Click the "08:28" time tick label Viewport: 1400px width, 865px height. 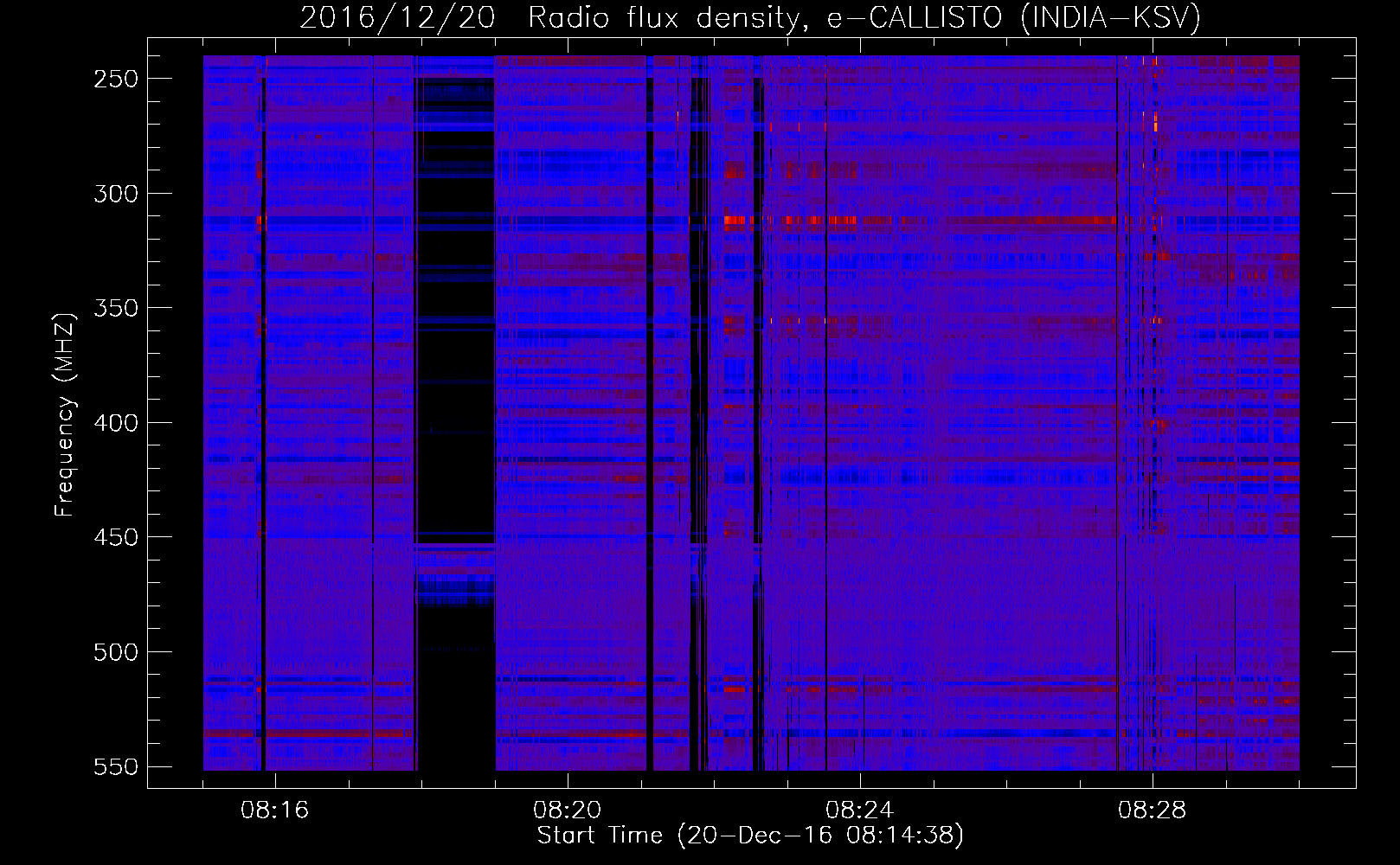point(1153,811)
